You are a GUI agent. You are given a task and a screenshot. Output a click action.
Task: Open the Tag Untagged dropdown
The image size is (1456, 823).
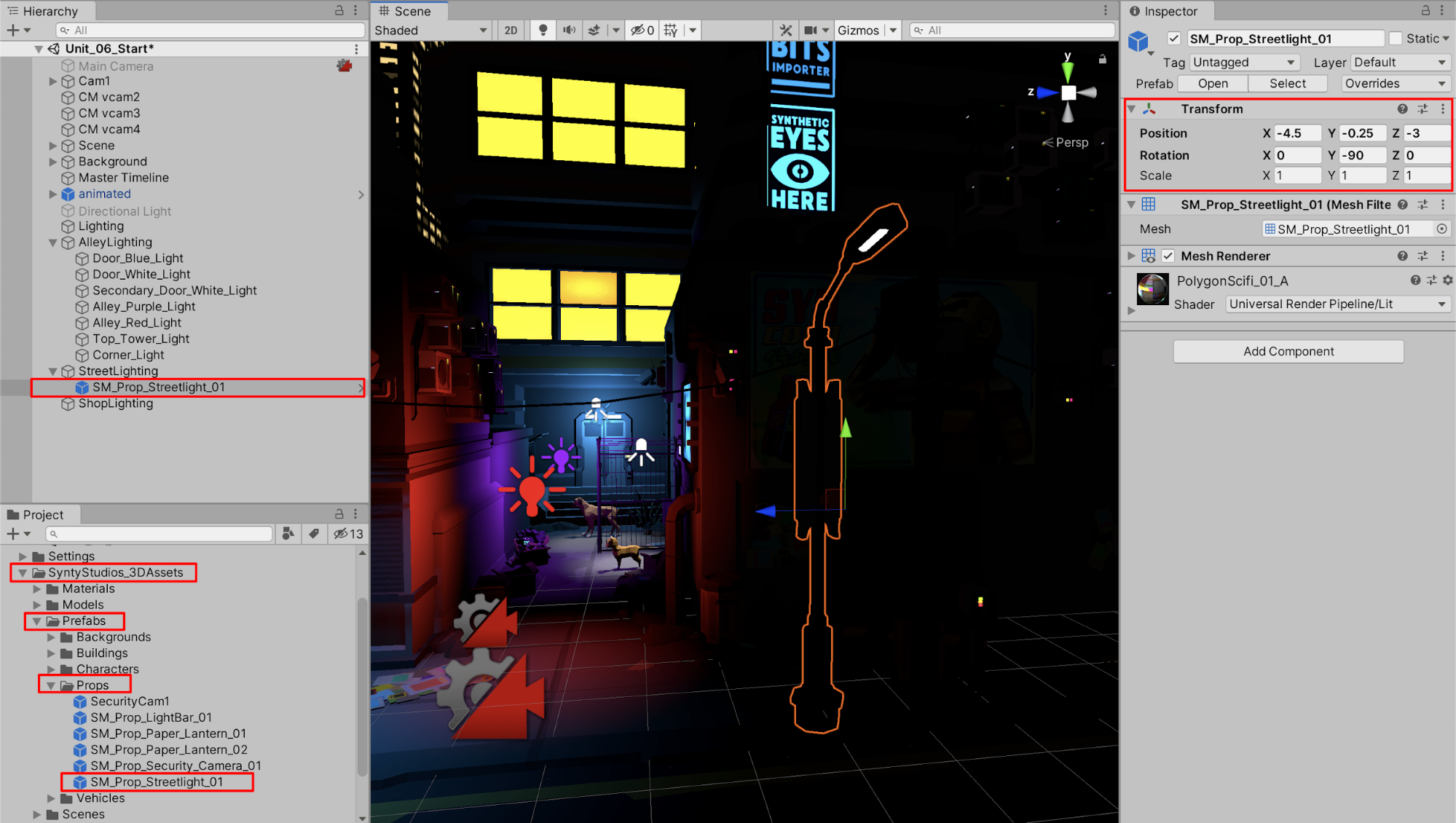pyautogui.click(x=1244, y=62)
